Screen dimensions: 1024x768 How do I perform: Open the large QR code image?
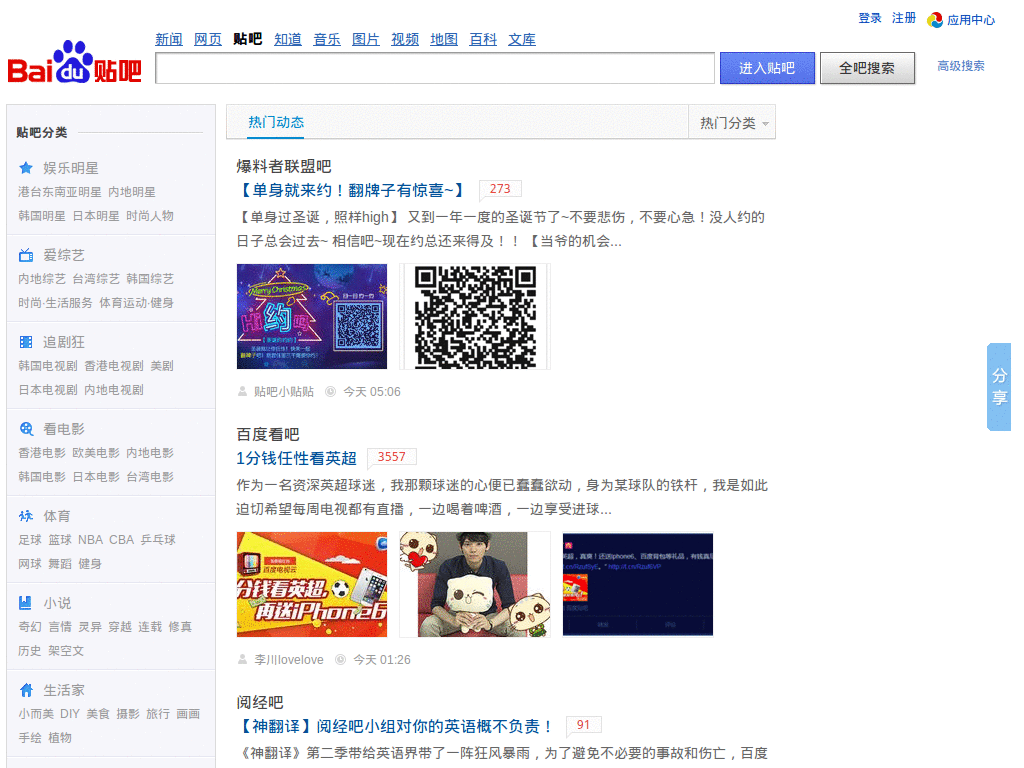pyautogui.click(x=475, y=317)
